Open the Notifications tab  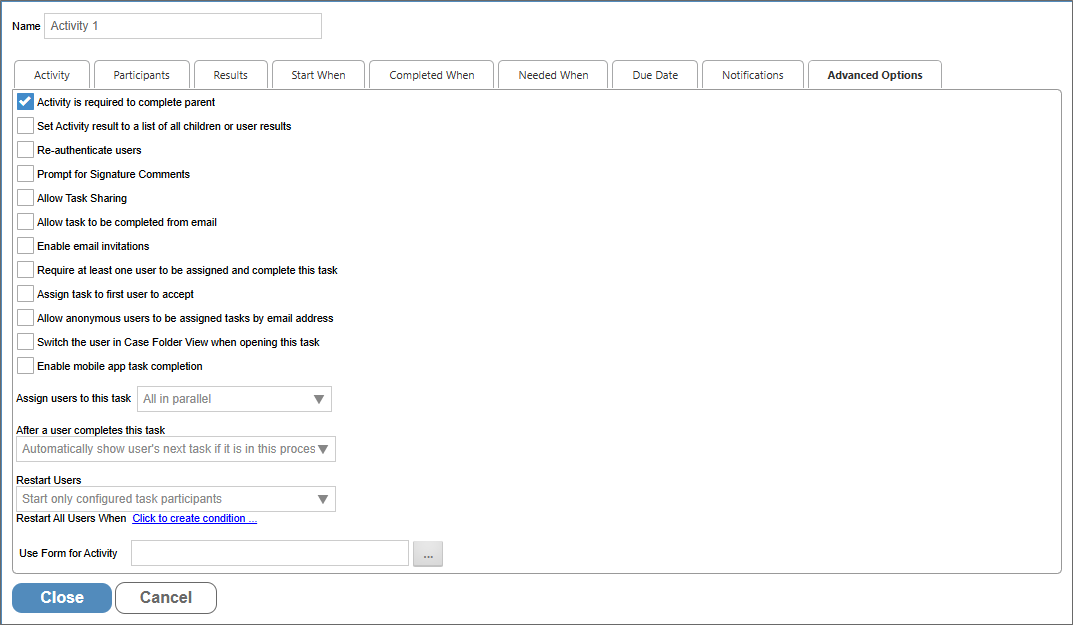click(x=753, y=75)
